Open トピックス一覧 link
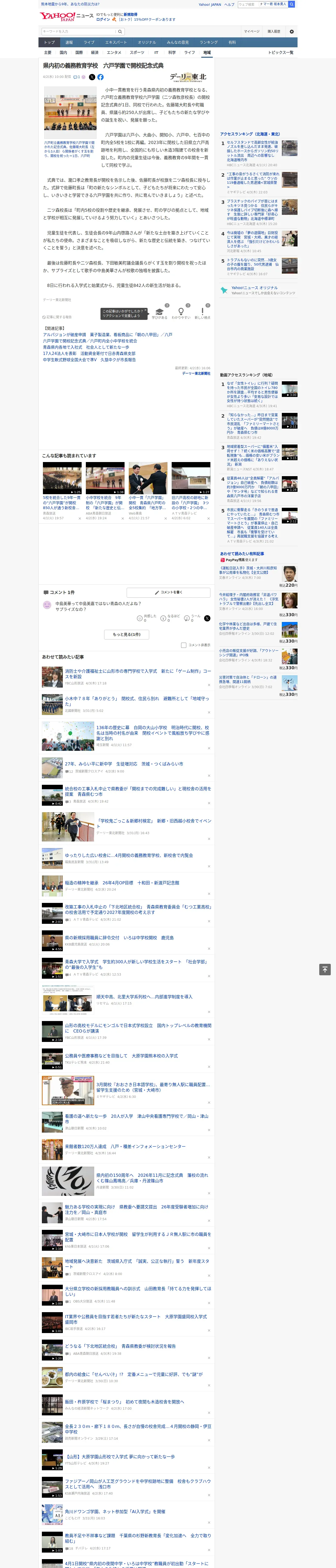The height and width of the screenshot is (1568, 336). [281, 53]
